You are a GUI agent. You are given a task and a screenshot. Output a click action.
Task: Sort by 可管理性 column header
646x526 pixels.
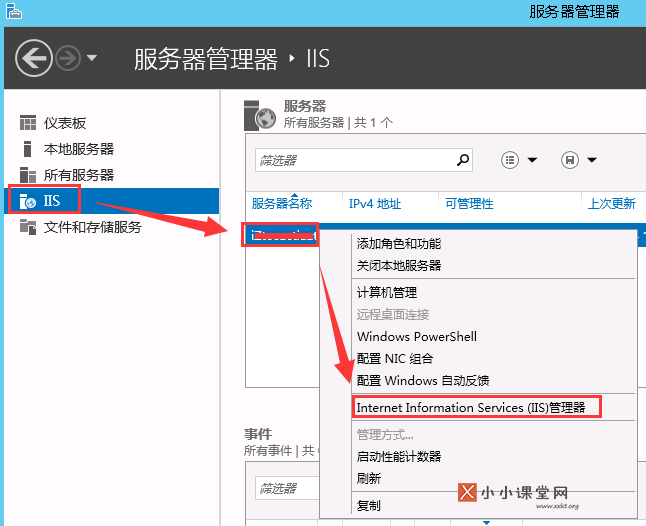(x=469, y=203)
